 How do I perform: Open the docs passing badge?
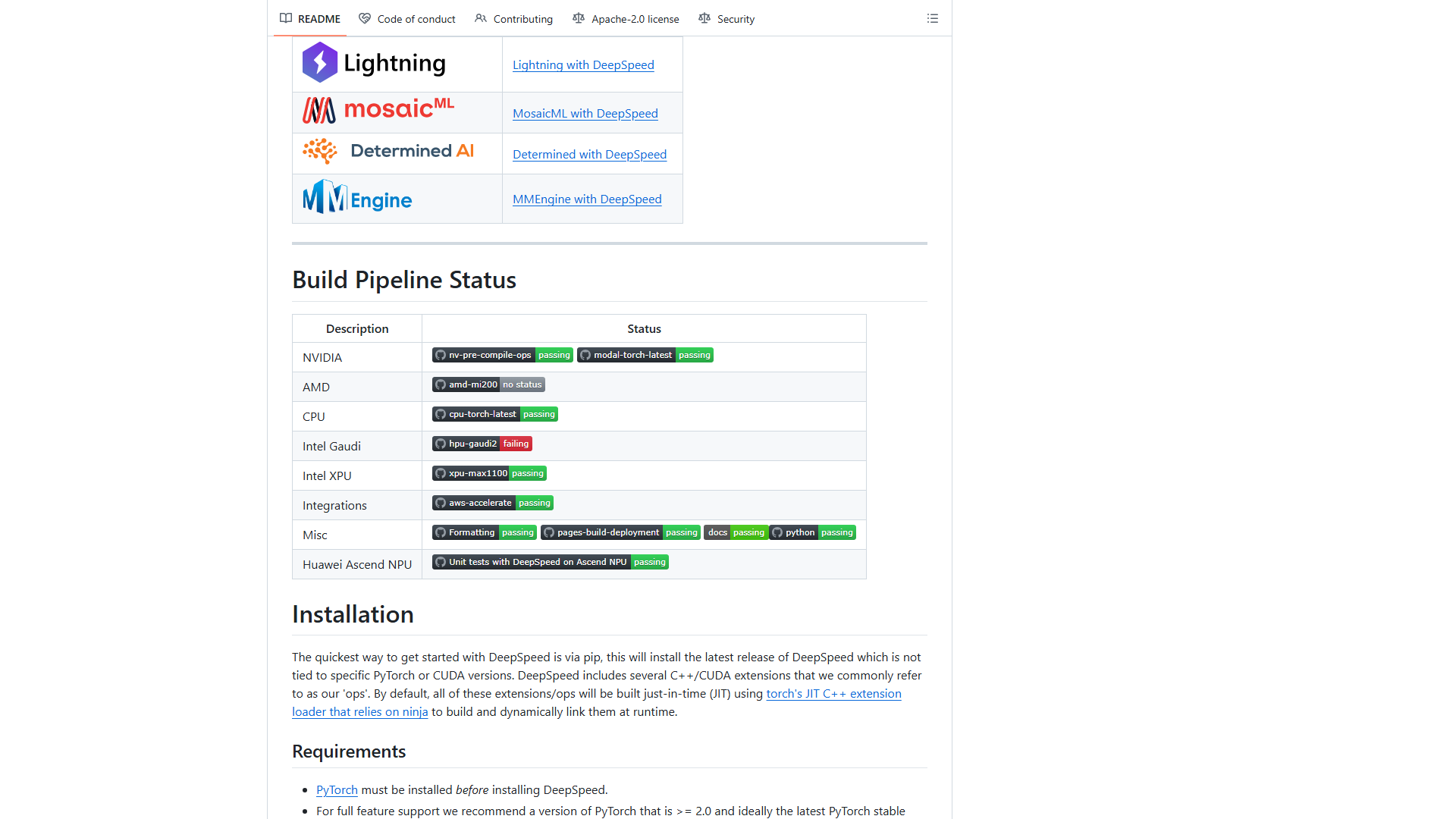736,532
